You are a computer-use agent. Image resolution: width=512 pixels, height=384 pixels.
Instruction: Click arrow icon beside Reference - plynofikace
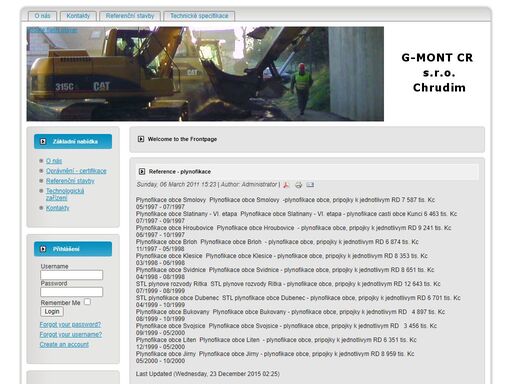point(142,171)
